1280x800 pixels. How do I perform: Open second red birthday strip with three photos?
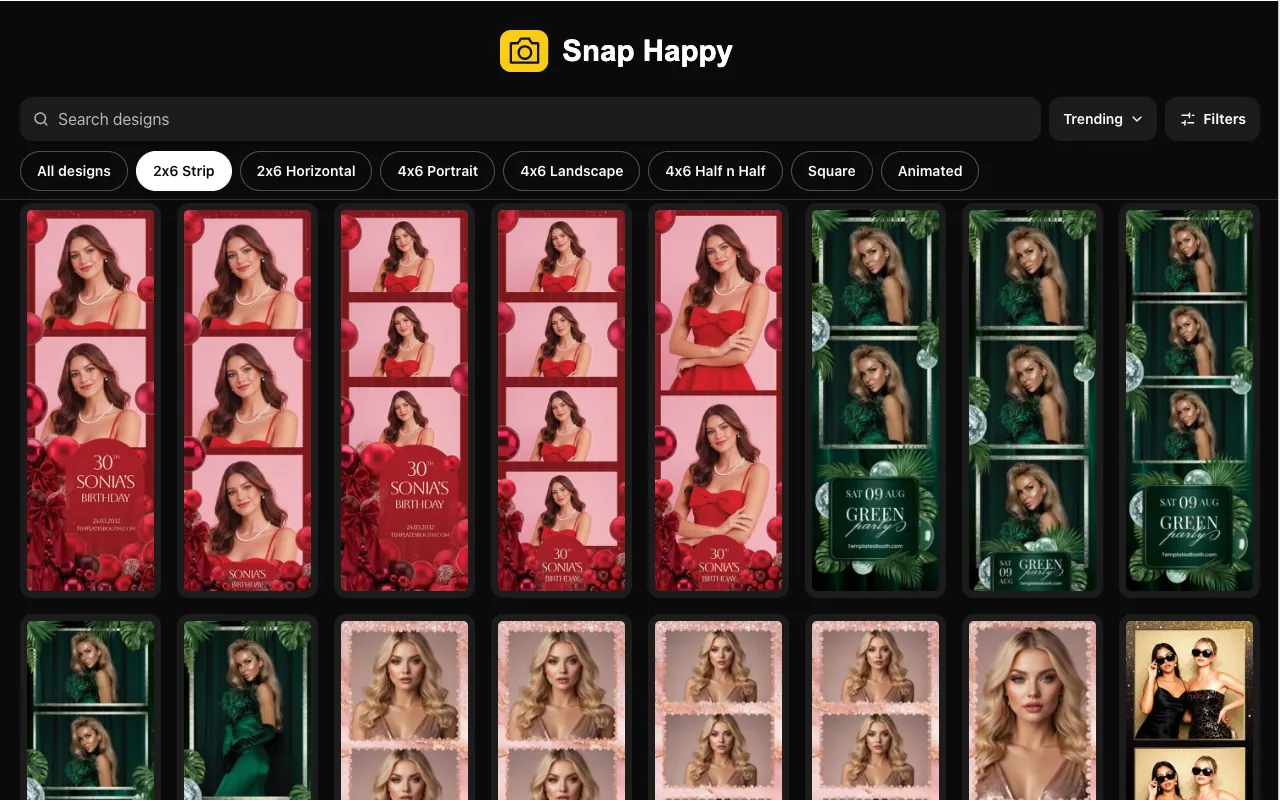[248, 400]
